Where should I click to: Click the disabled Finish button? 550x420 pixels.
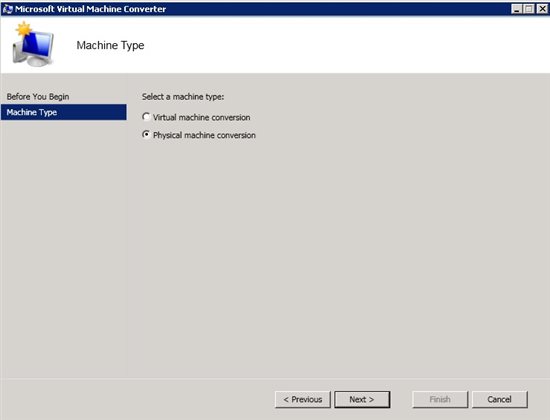[440, 399]
